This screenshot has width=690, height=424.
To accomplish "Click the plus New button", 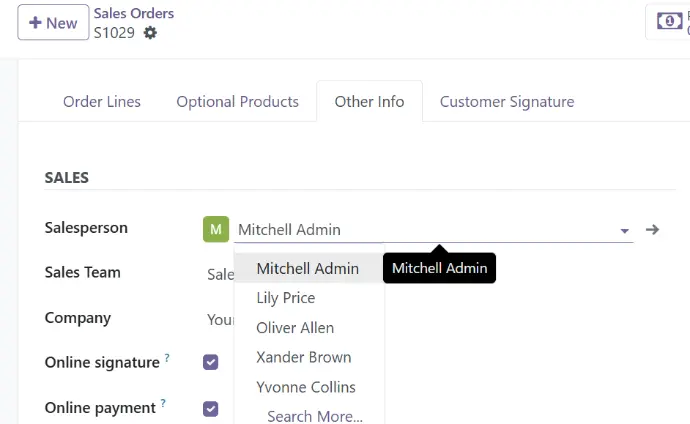I will click(53, 22).
